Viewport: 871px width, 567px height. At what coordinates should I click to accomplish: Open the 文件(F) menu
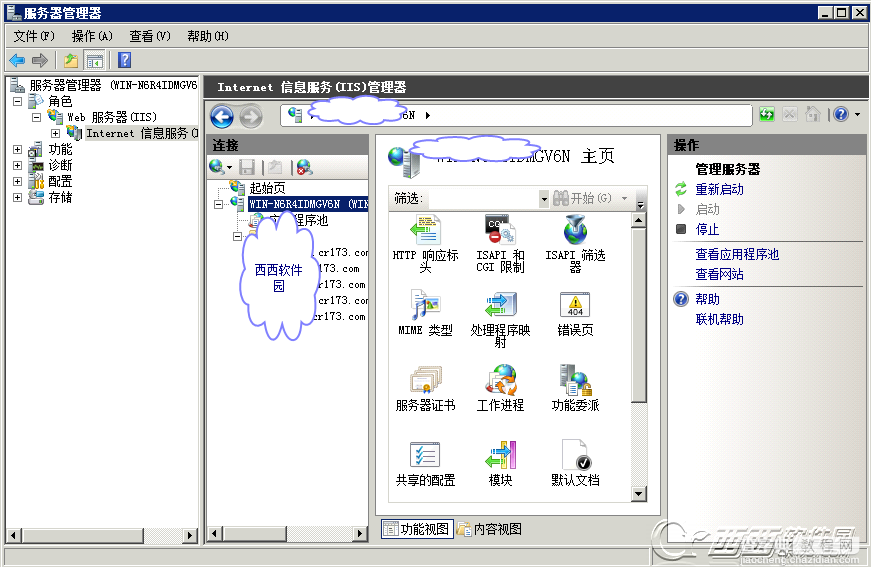click(34, 36)
